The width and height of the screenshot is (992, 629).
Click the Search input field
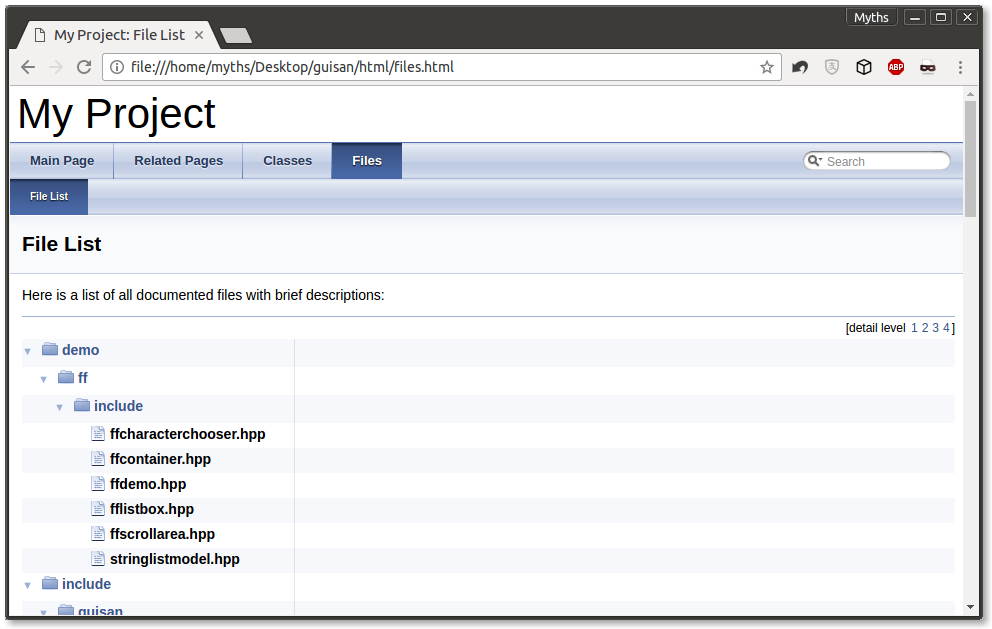pyautogui.click(x=883, y=161)
